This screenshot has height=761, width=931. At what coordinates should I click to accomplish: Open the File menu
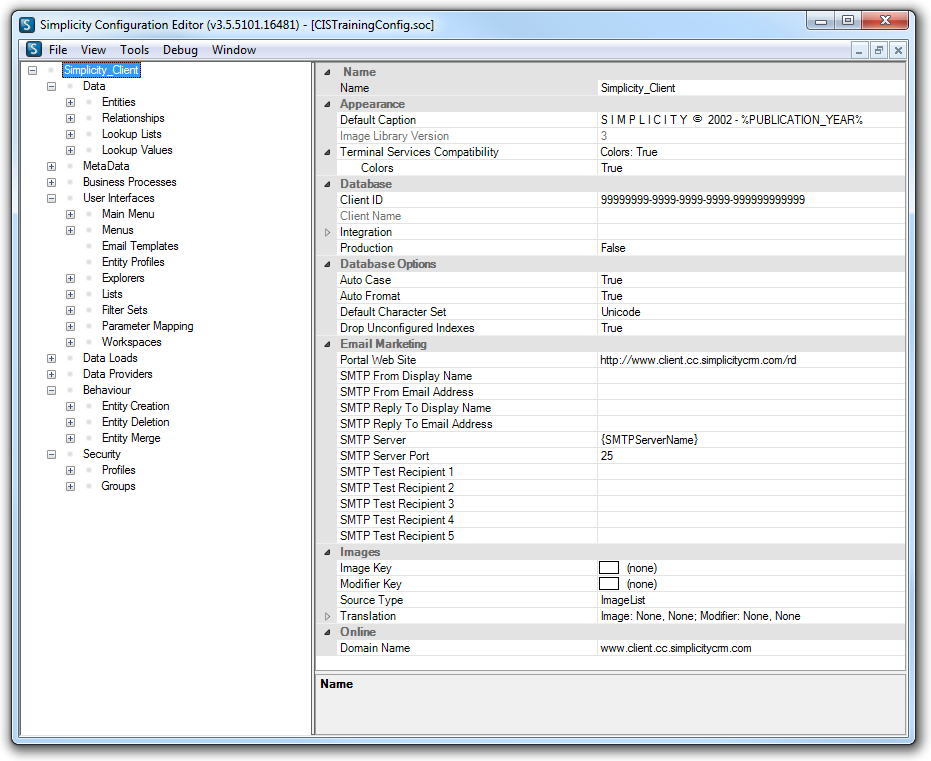[58, 50]
